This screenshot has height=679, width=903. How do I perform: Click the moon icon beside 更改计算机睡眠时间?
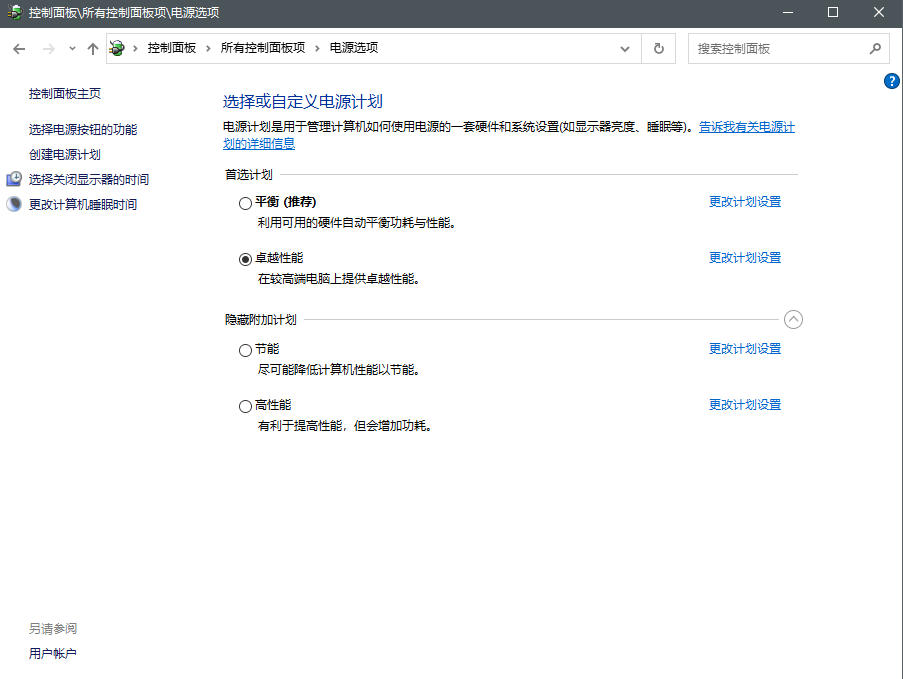pos(14,204)
